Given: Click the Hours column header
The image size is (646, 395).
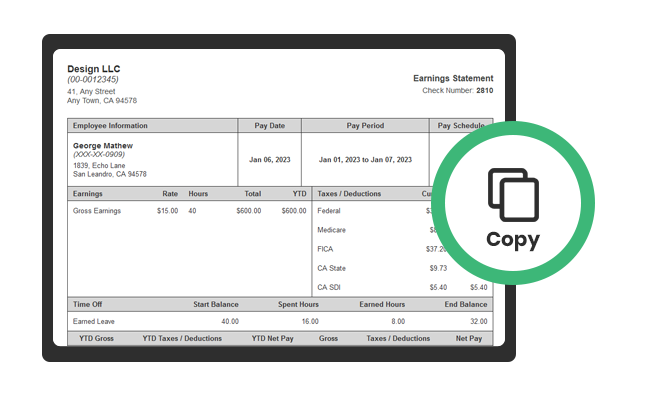Looking at the screenshot, I should [198, 194].
